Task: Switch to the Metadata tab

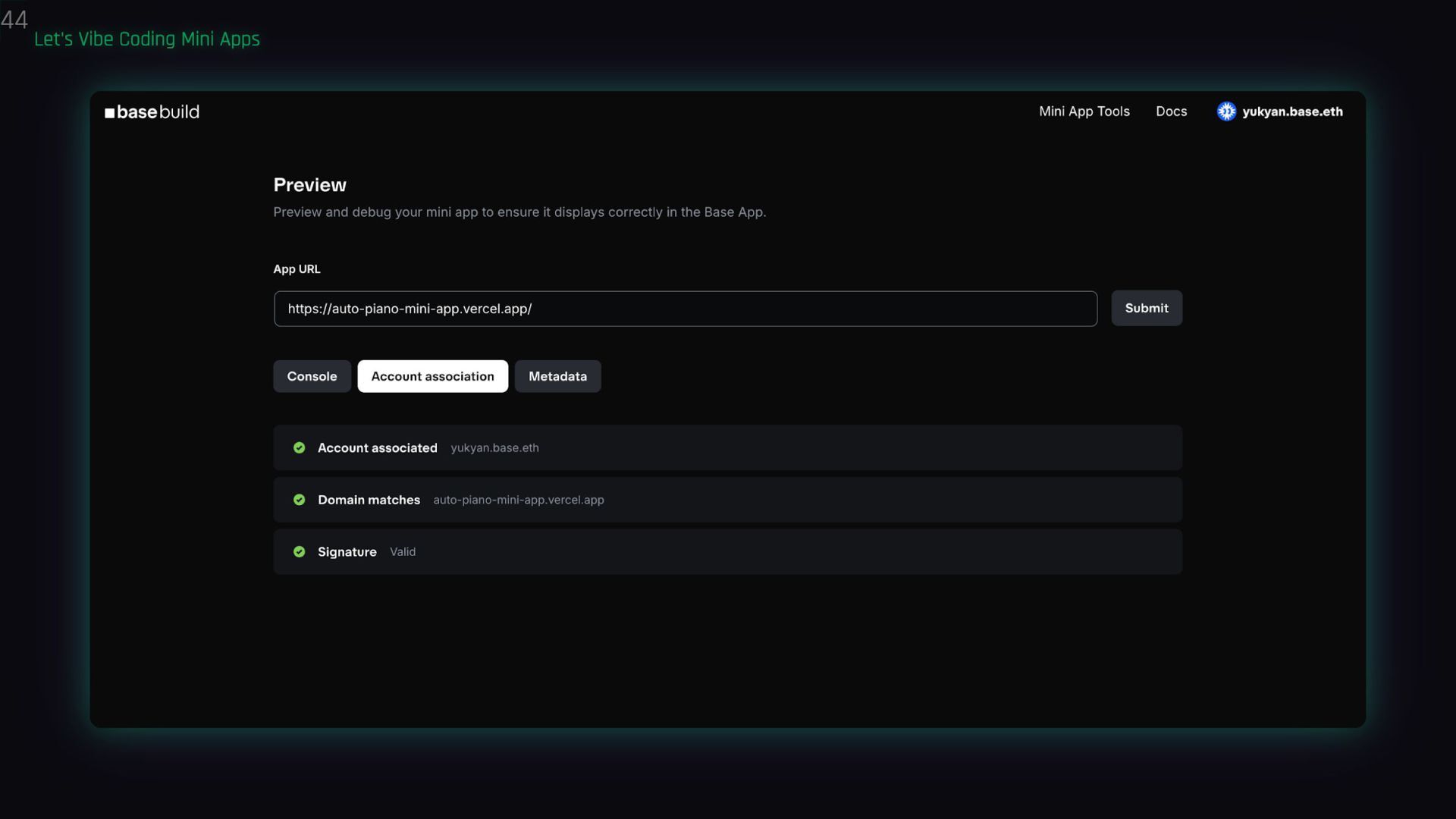Action: (557, 376)
